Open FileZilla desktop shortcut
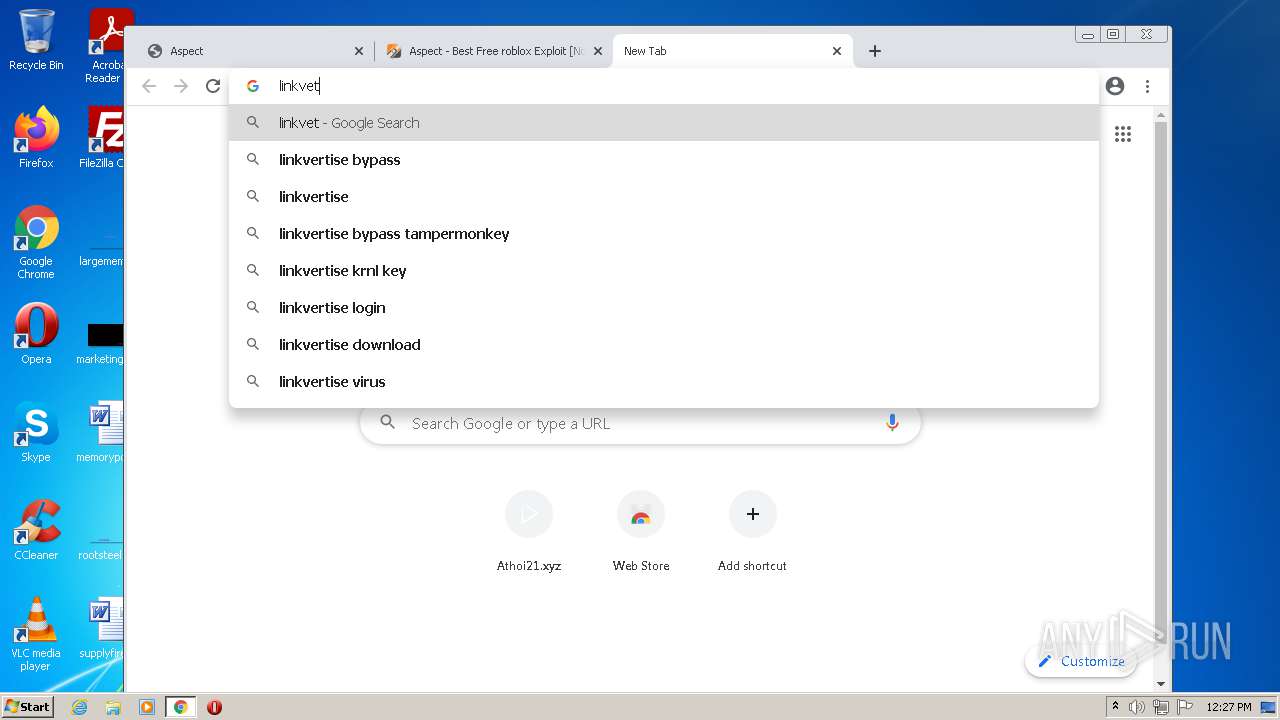This screenshot has width=1280, height=720. (x=102, y=138)
